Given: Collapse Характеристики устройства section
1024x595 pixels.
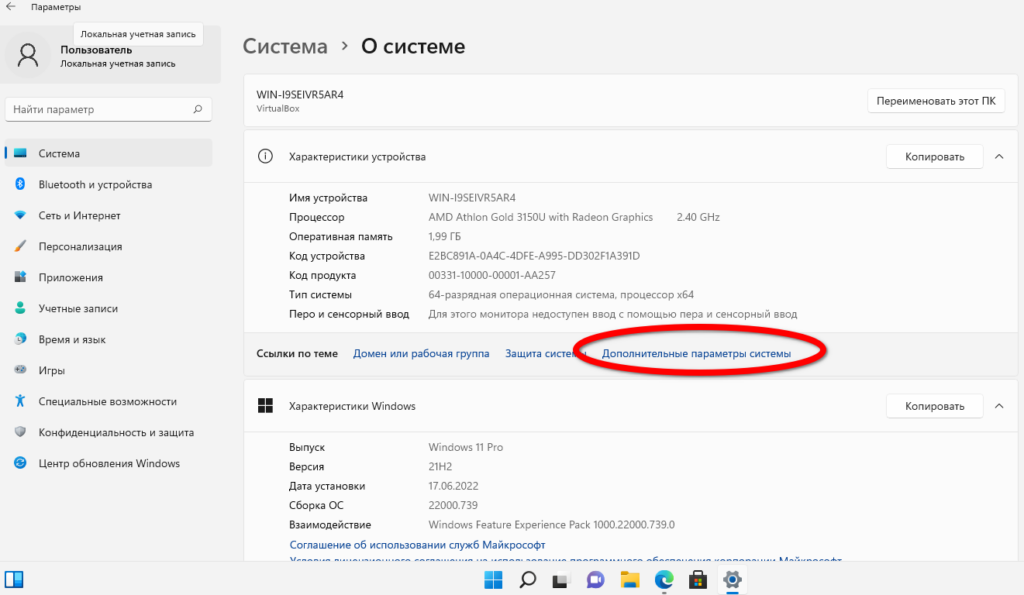Looking at the screenshot, I should [999, 157].
